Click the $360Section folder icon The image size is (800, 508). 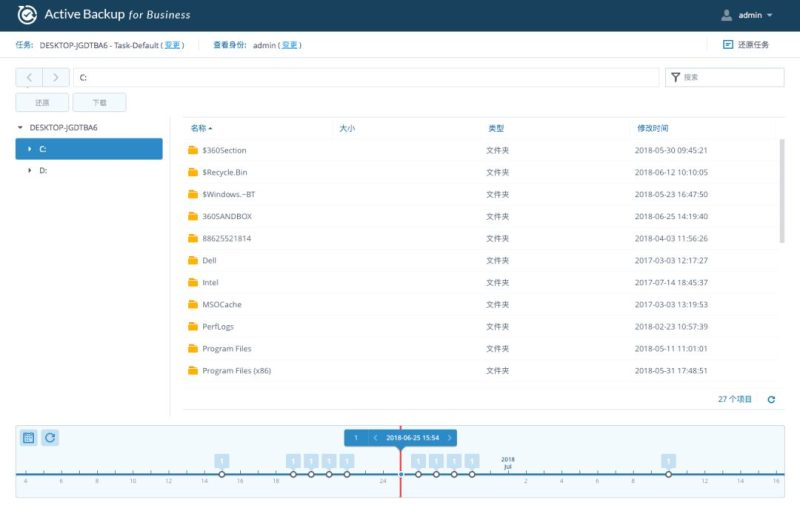[193, 150]
